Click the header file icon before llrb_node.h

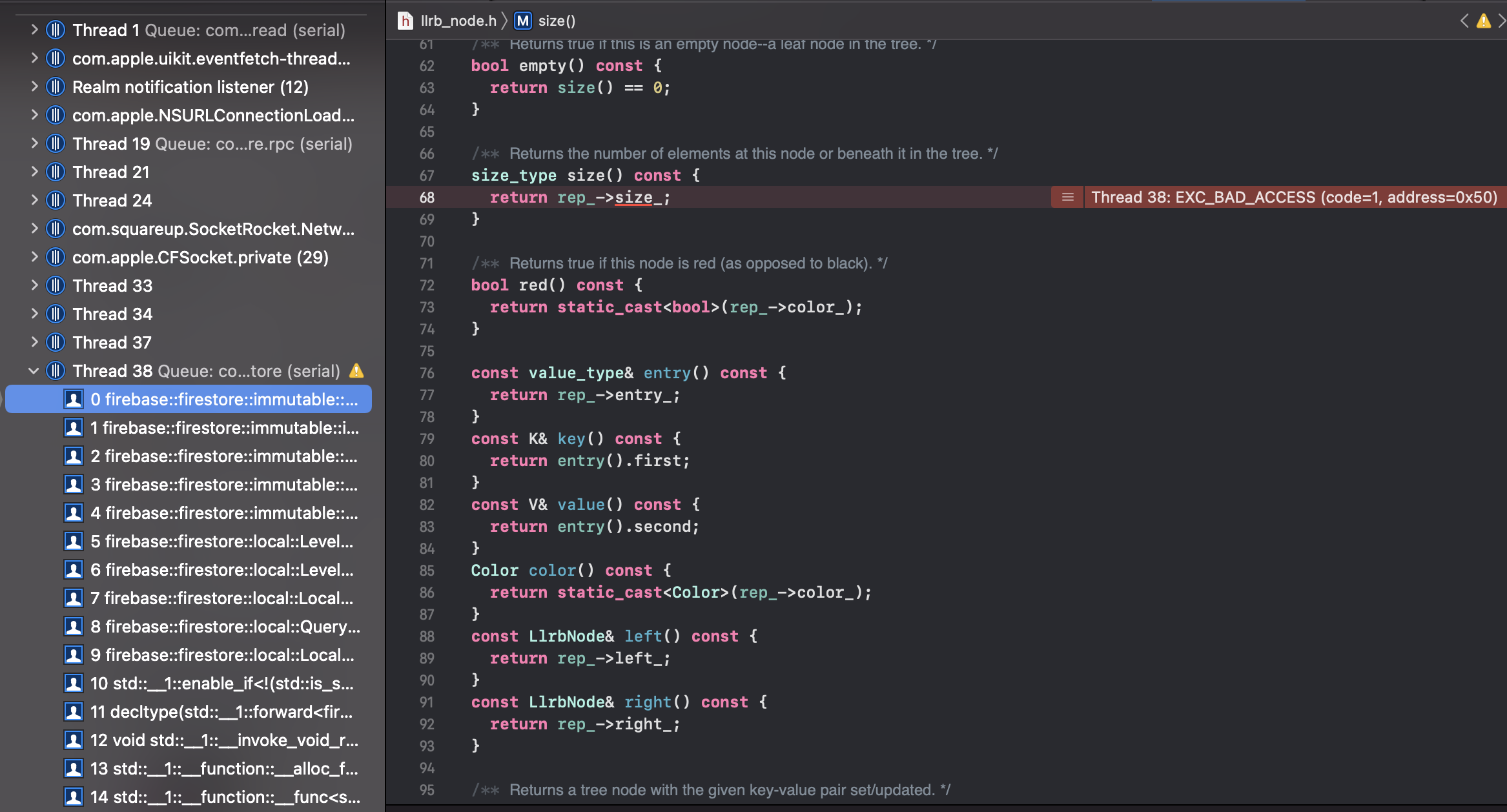point(405,21)
